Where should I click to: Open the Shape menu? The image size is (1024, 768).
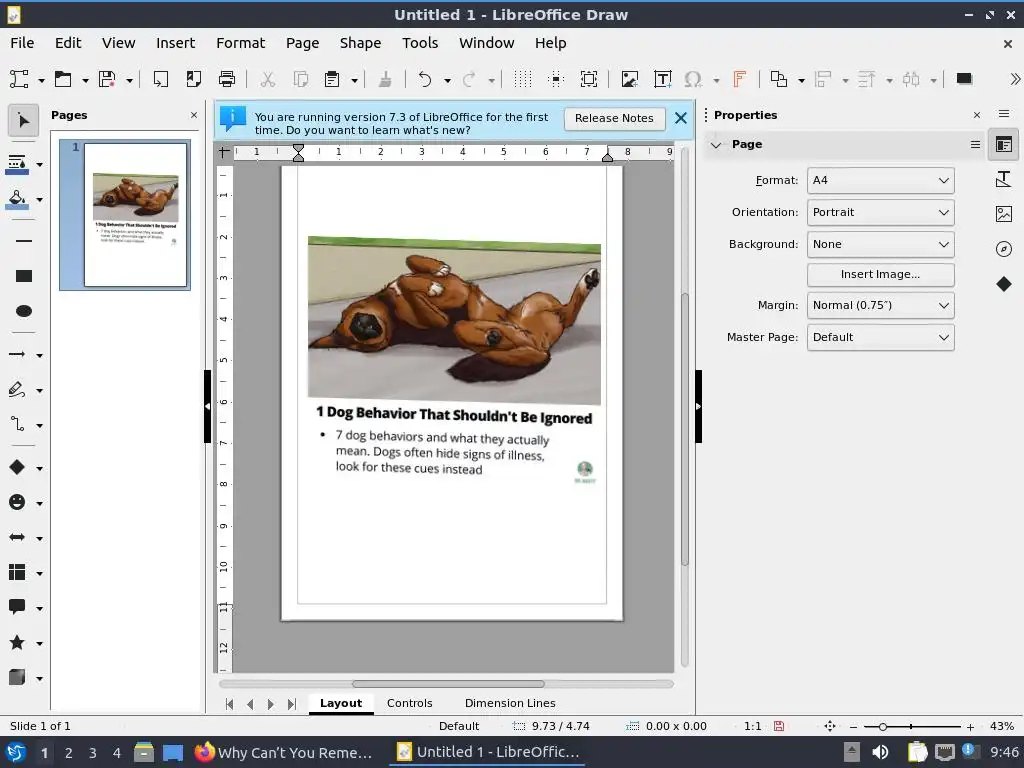pyautogui.click(x=360, y=43)
